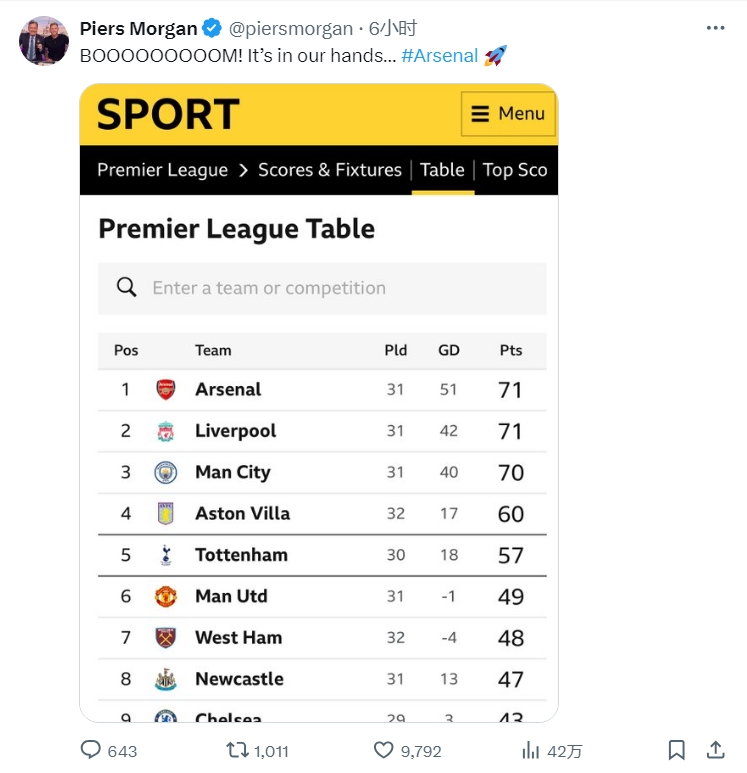
Task: Click the Piers Morgan display name
Action: (138, 28)
